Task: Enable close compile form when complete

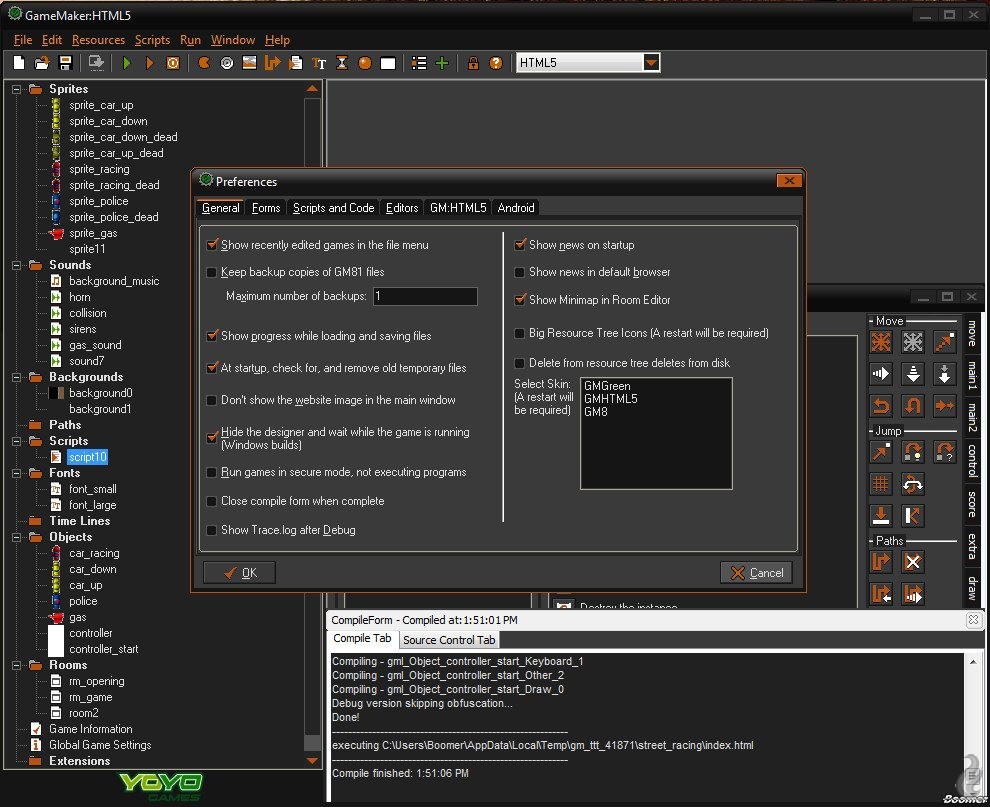Action: 212,501
